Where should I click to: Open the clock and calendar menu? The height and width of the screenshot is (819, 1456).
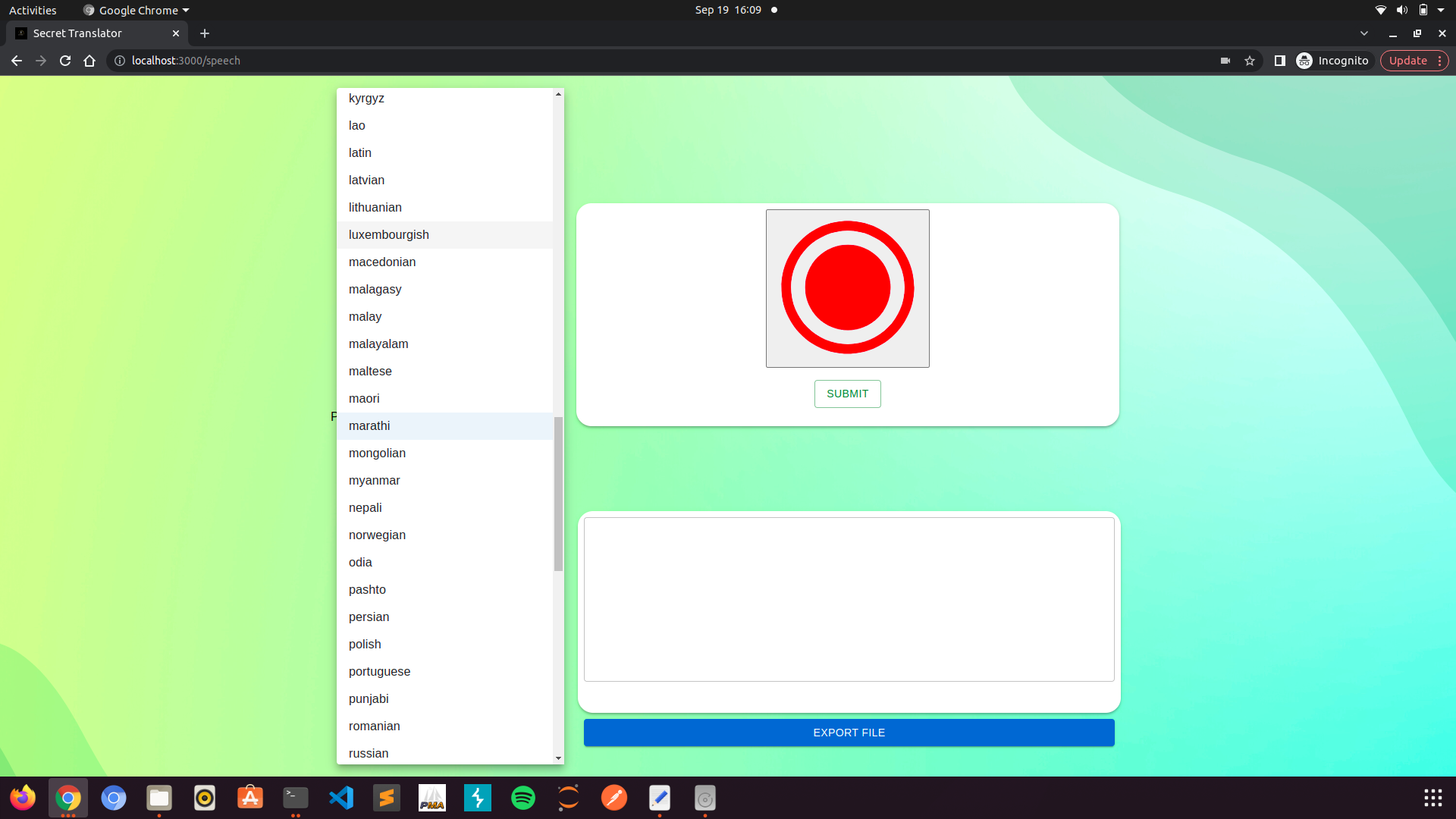pos(728,10)
